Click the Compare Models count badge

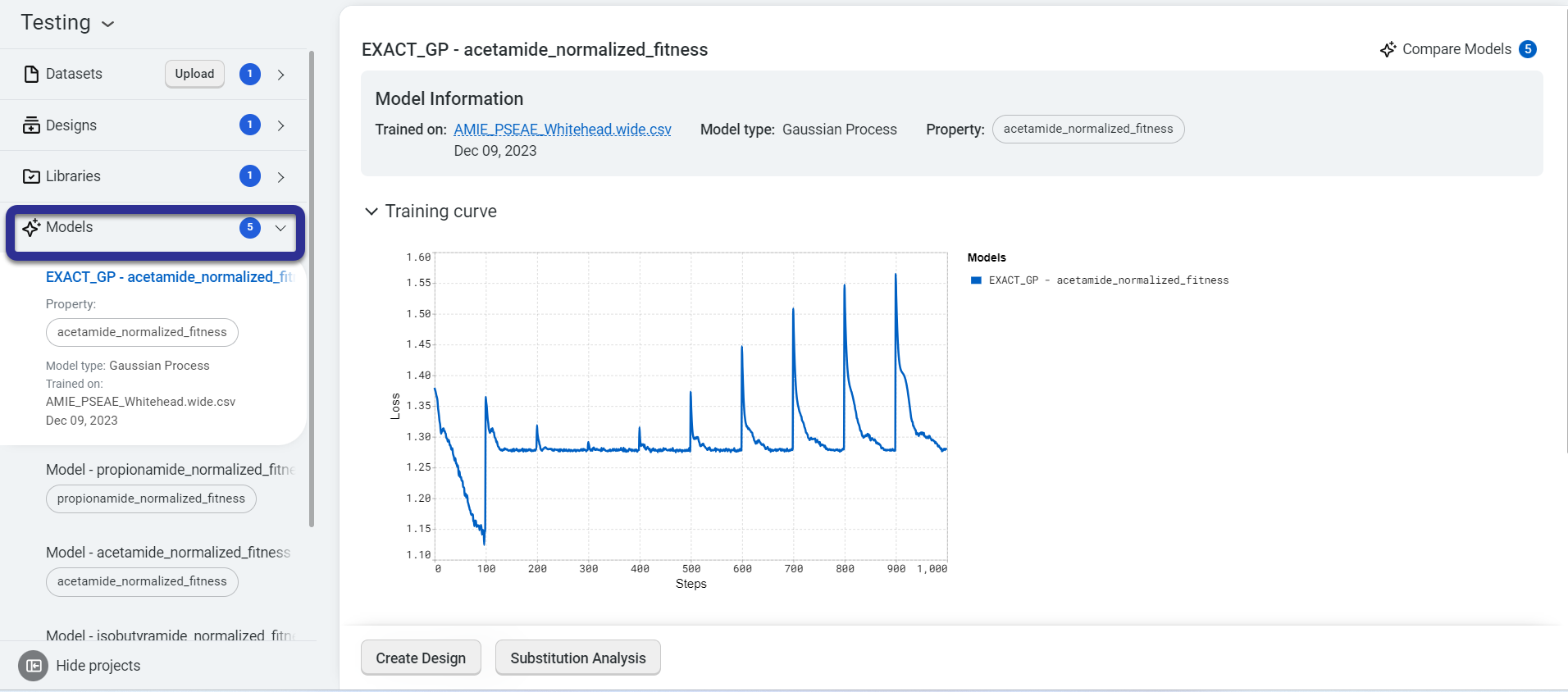(1528, 49)
